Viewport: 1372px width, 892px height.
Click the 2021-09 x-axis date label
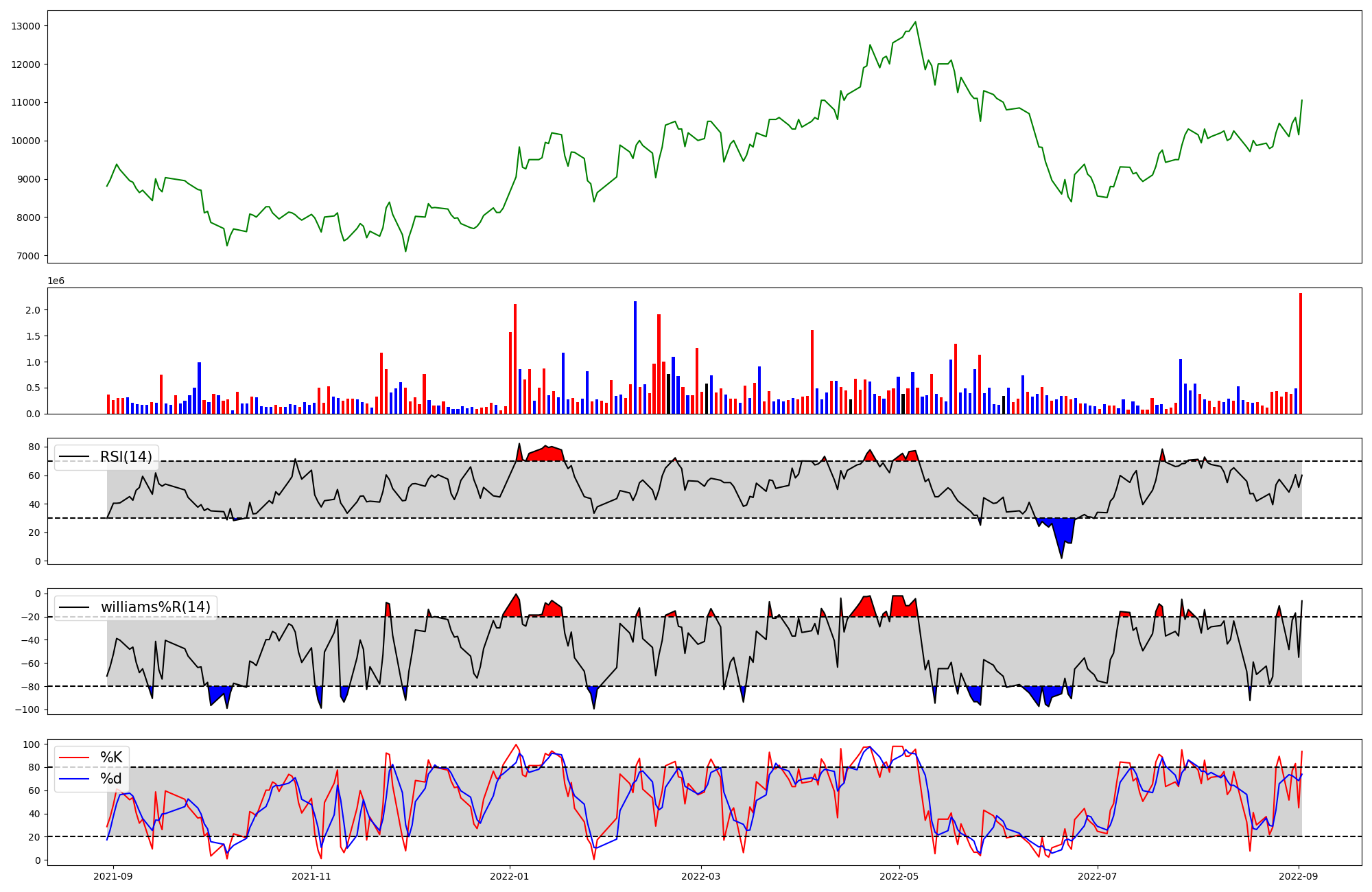(113, 876)
